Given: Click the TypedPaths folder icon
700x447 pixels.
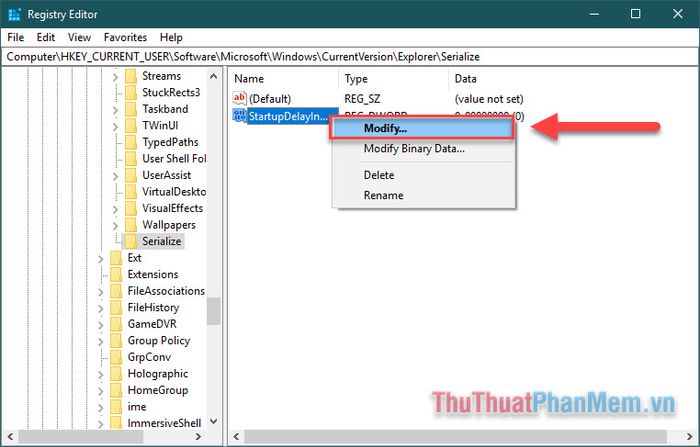Looking at the screenshot, I should [131, 142].
